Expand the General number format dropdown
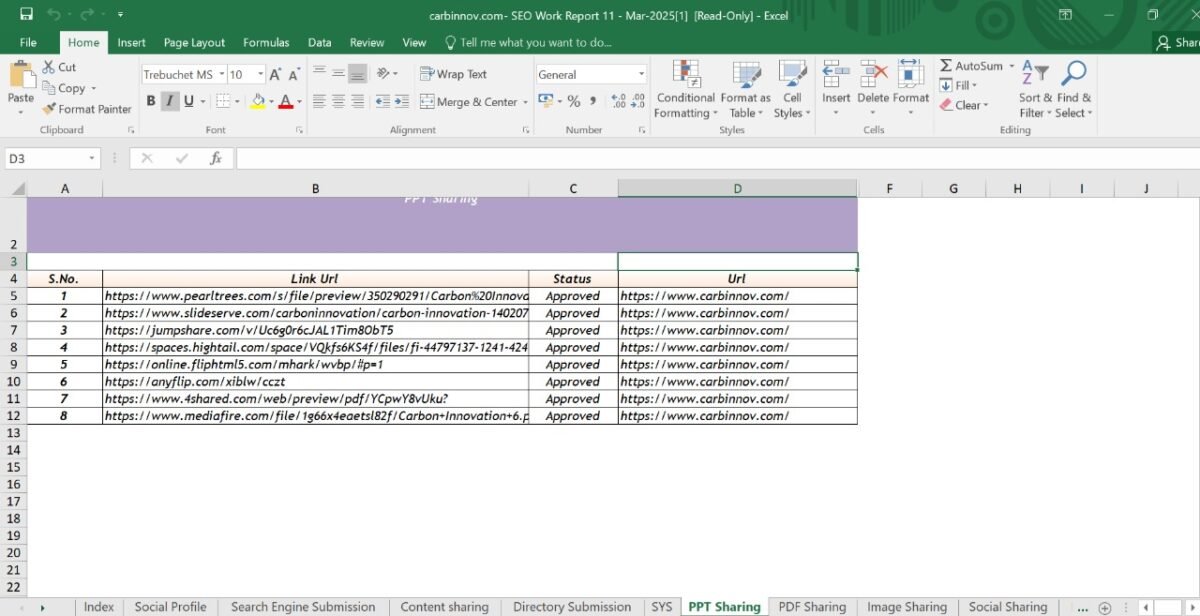 click(641, 75)
